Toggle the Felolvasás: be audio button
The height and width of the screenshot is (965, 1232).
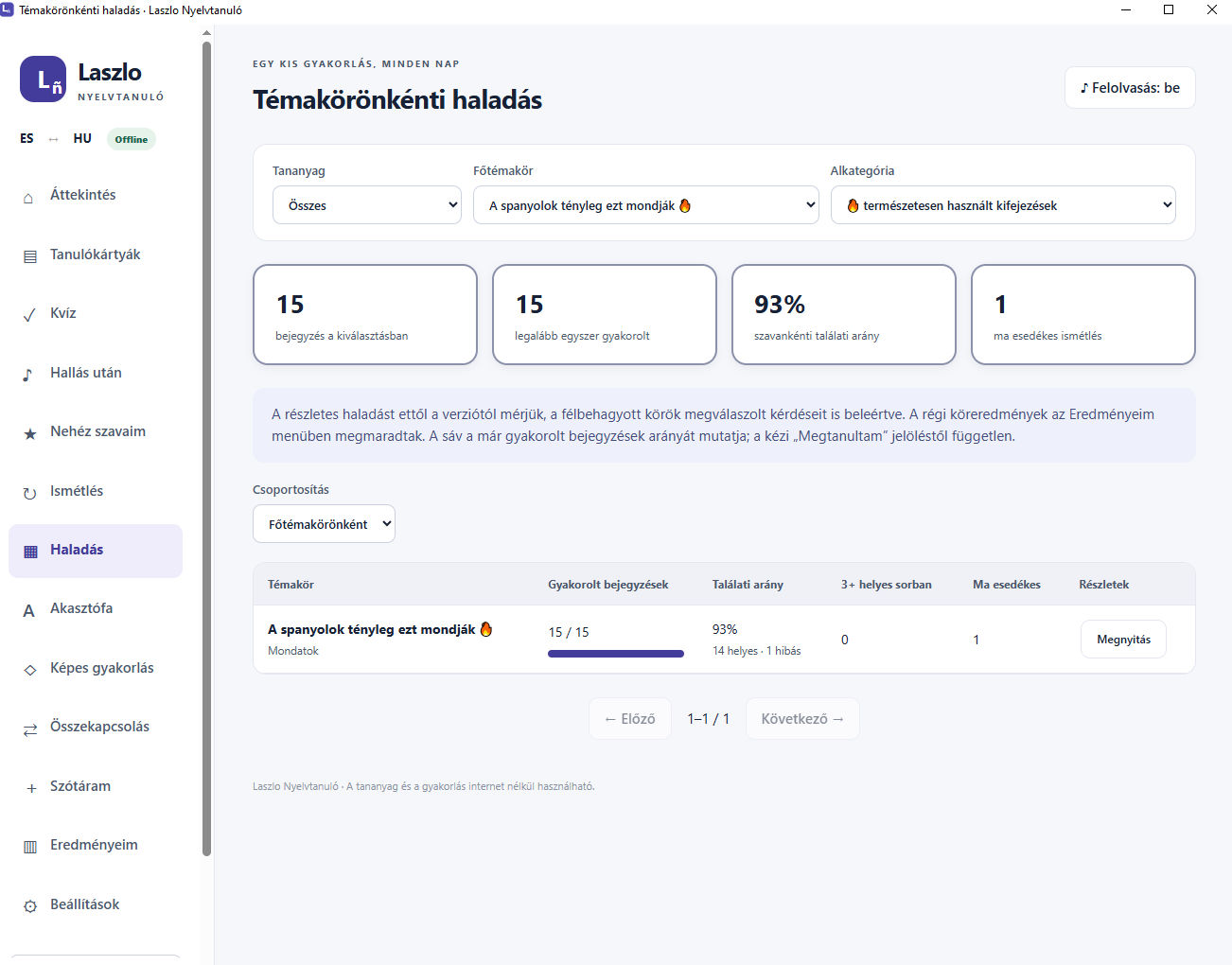coord(1130,88)
